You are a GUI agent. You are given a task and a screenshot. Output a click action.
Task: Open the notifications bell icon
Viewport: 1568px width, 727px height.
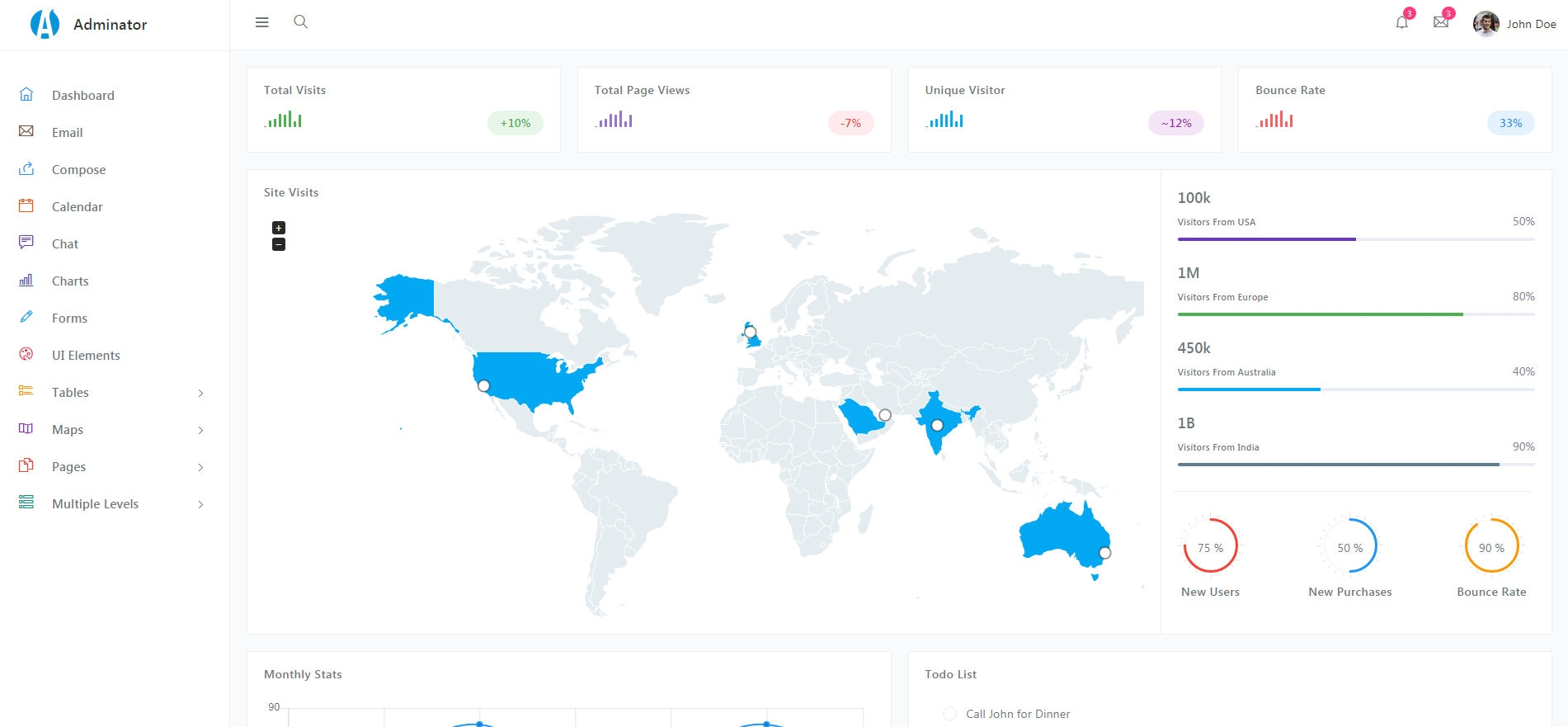point(1401,22)
